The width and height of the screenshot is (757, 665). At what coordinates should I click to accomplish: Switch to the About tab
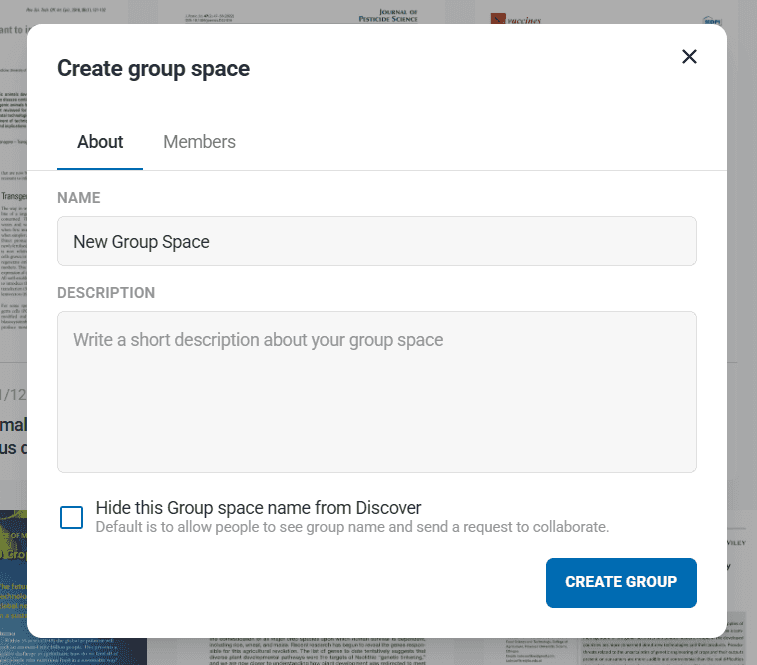click(x=100, y=142)
